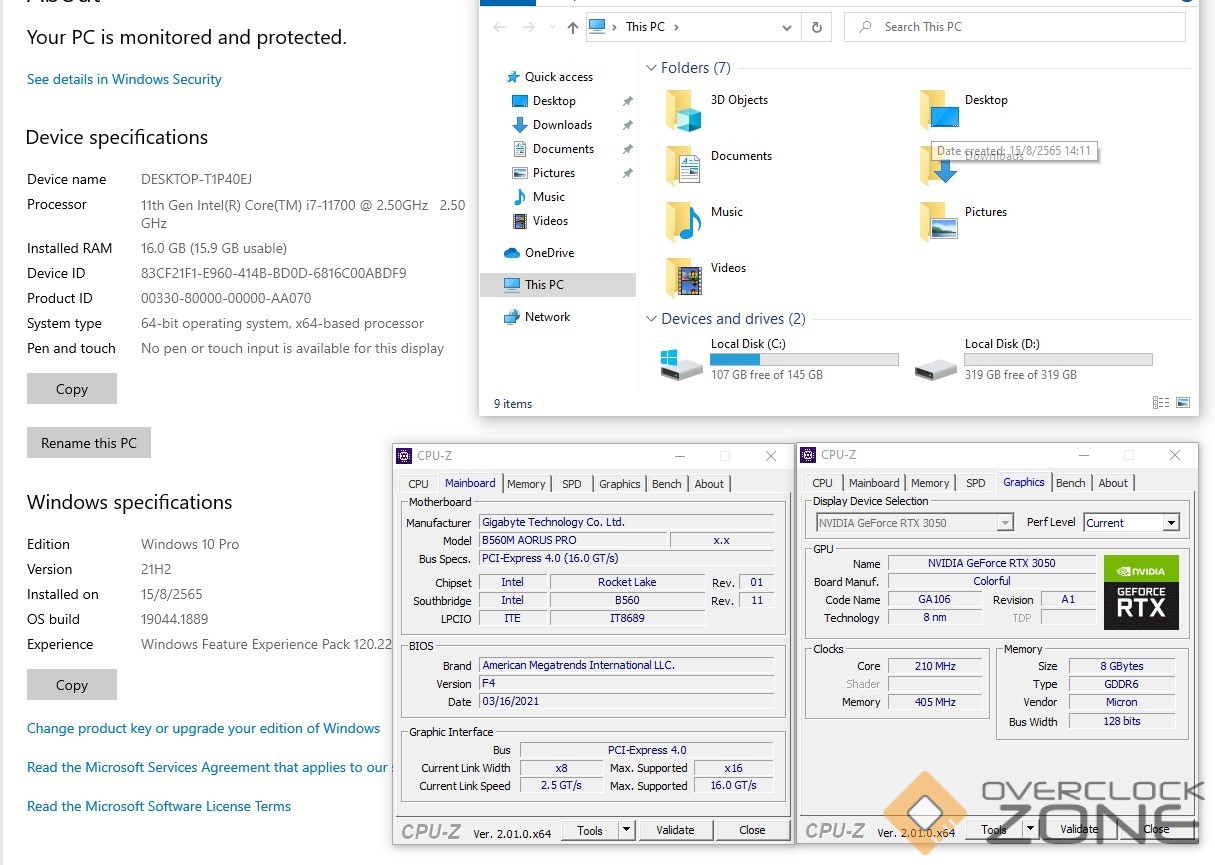Switch Explorer to details view icon
The height and width of the screenshot is (865, 1215).
[x=1161, y=403]
